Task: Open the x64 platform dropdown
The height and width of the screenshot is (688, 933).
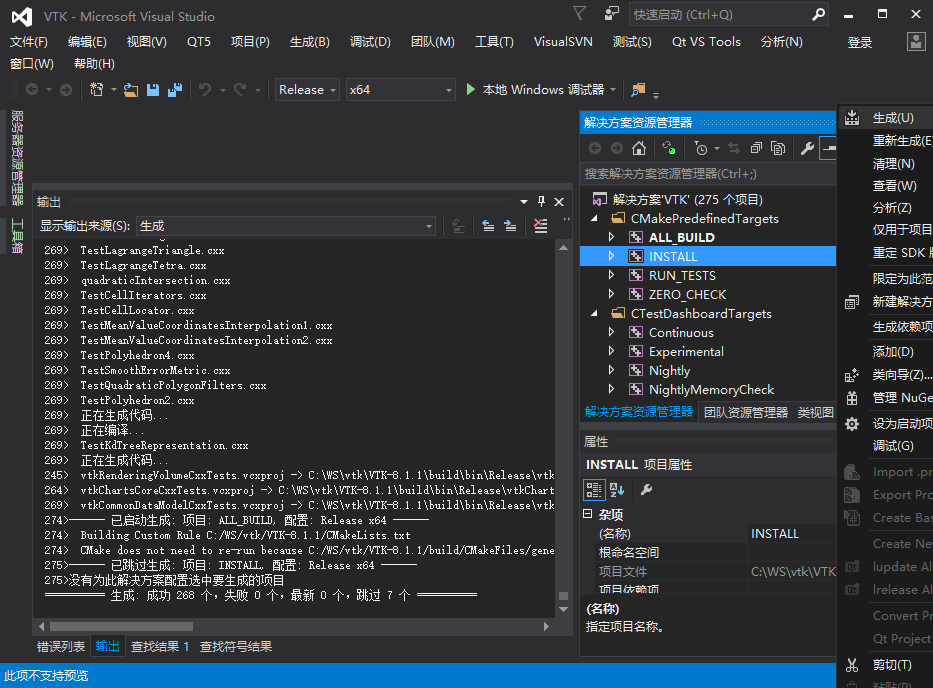Action: coord(400,90)
